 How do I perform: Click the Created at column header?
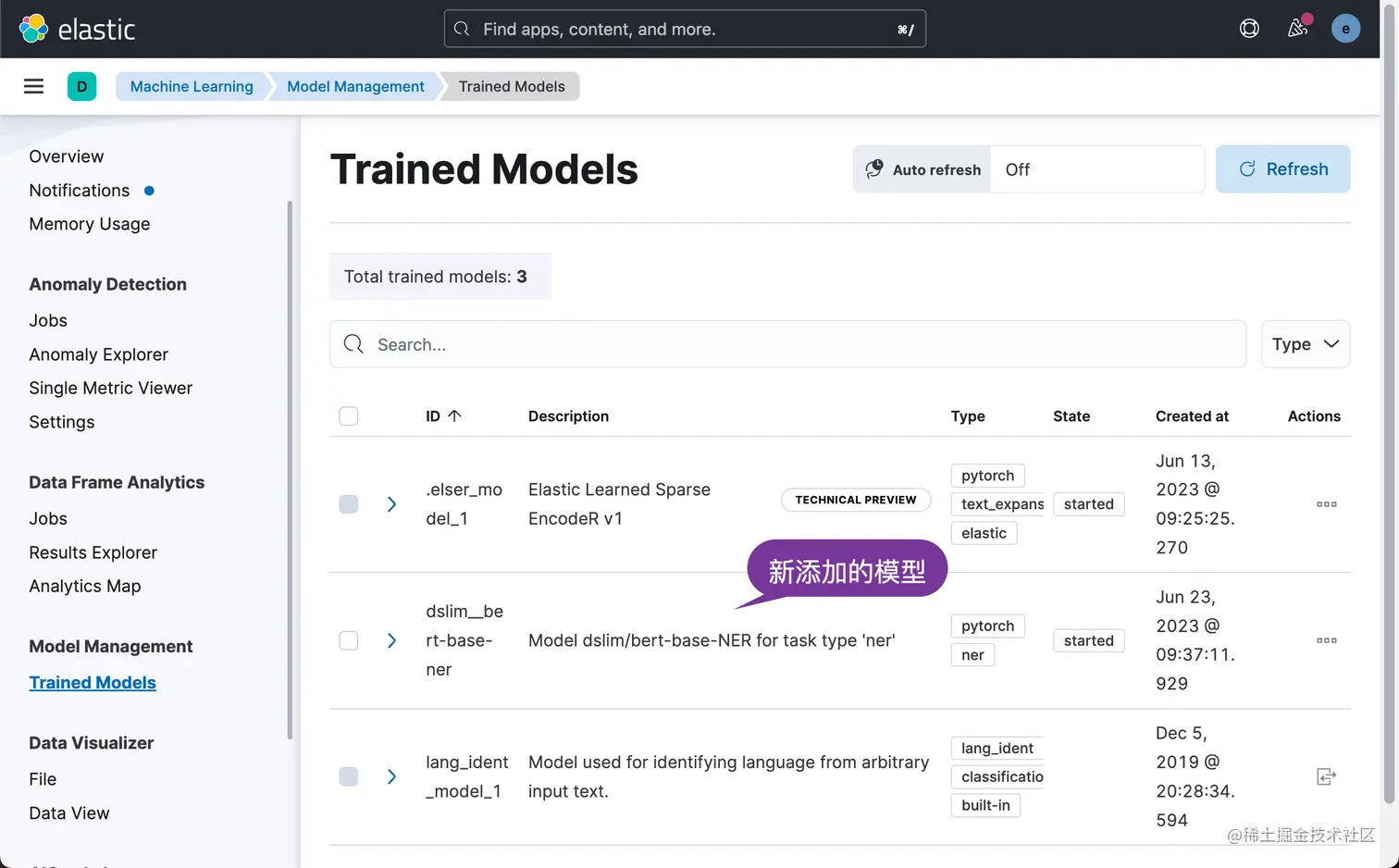(1192, 416)
